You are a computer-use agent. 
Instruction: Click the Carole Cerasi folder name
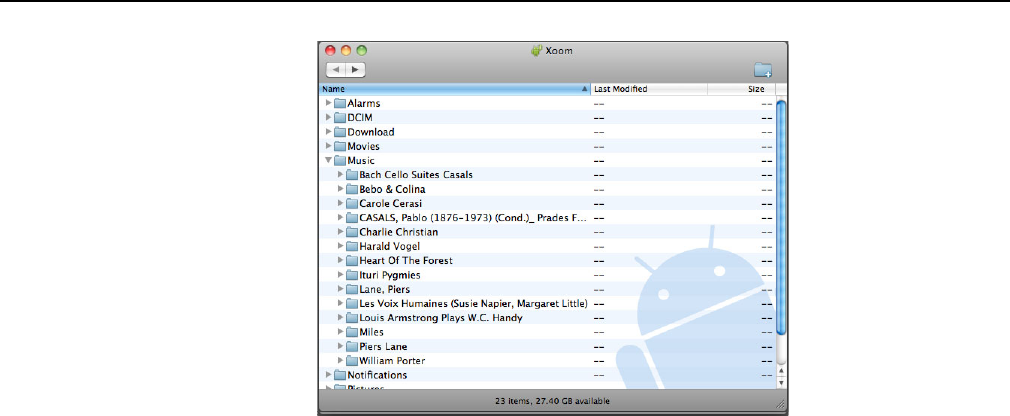click(391, 203)
